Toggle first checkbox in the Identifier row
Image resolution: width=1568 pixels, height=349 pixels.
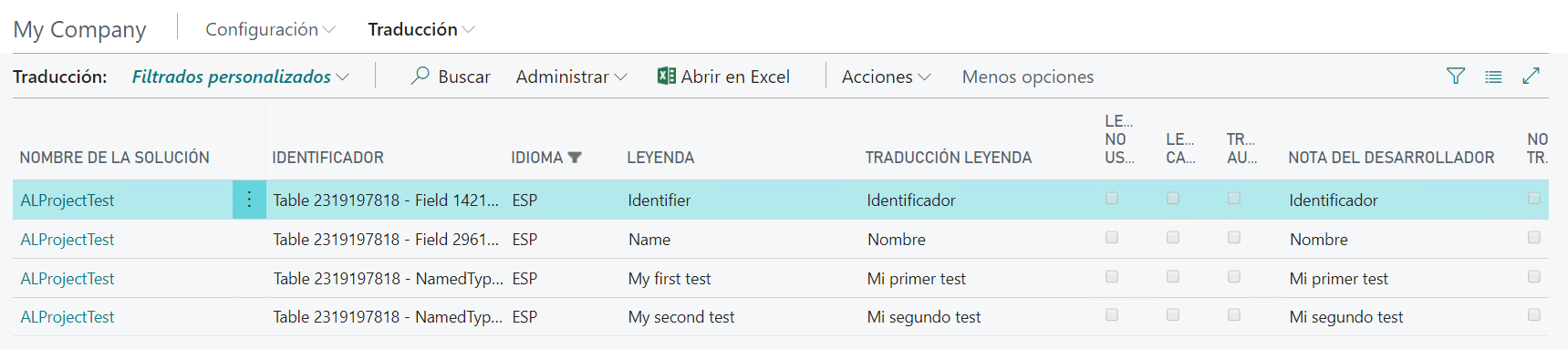(1112, 198)
